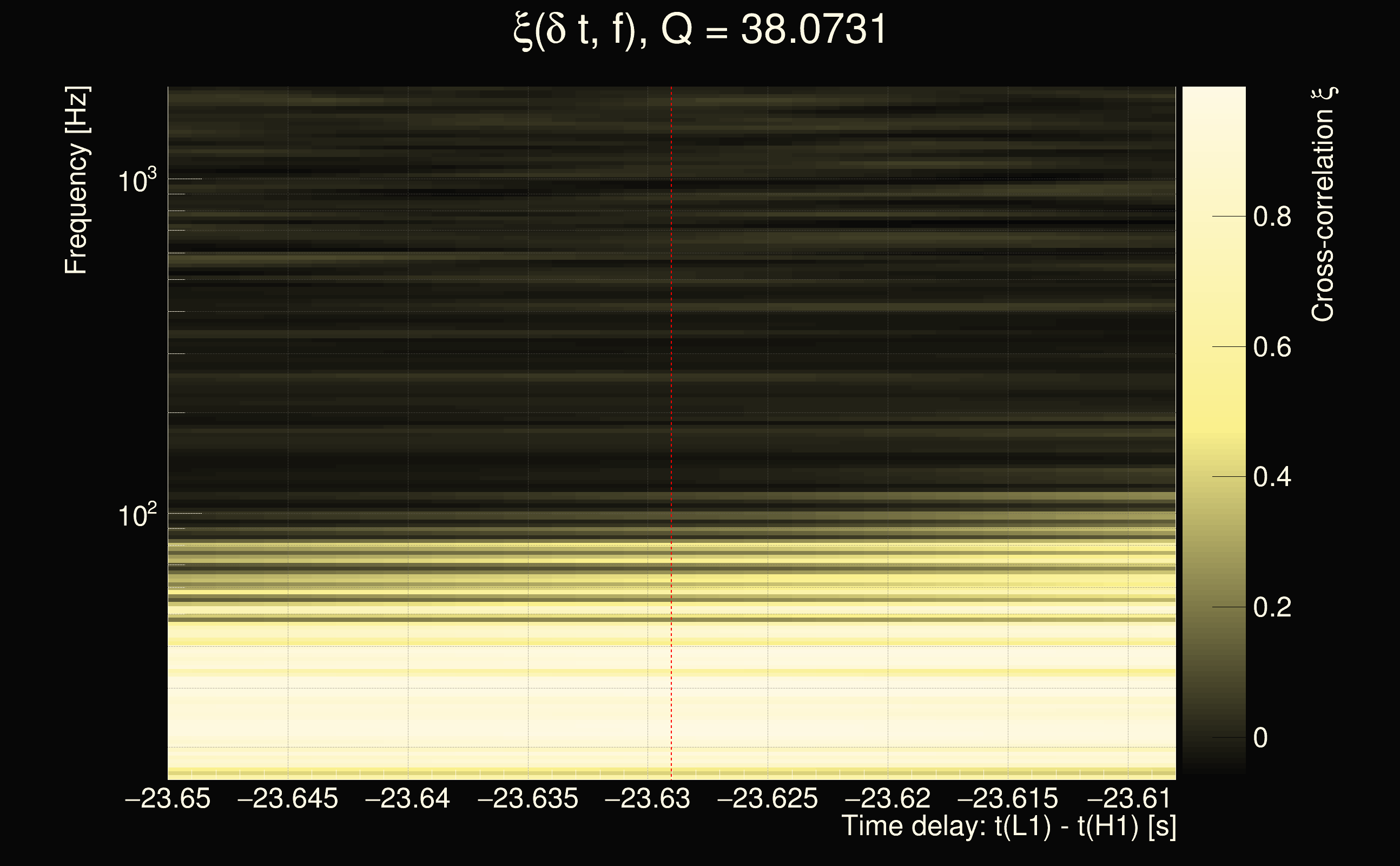The height and width of the screenshot is (866, 1400).
Task: Click the 0.6 tick on the colorbar
Action: click(x=1272, y=347)
